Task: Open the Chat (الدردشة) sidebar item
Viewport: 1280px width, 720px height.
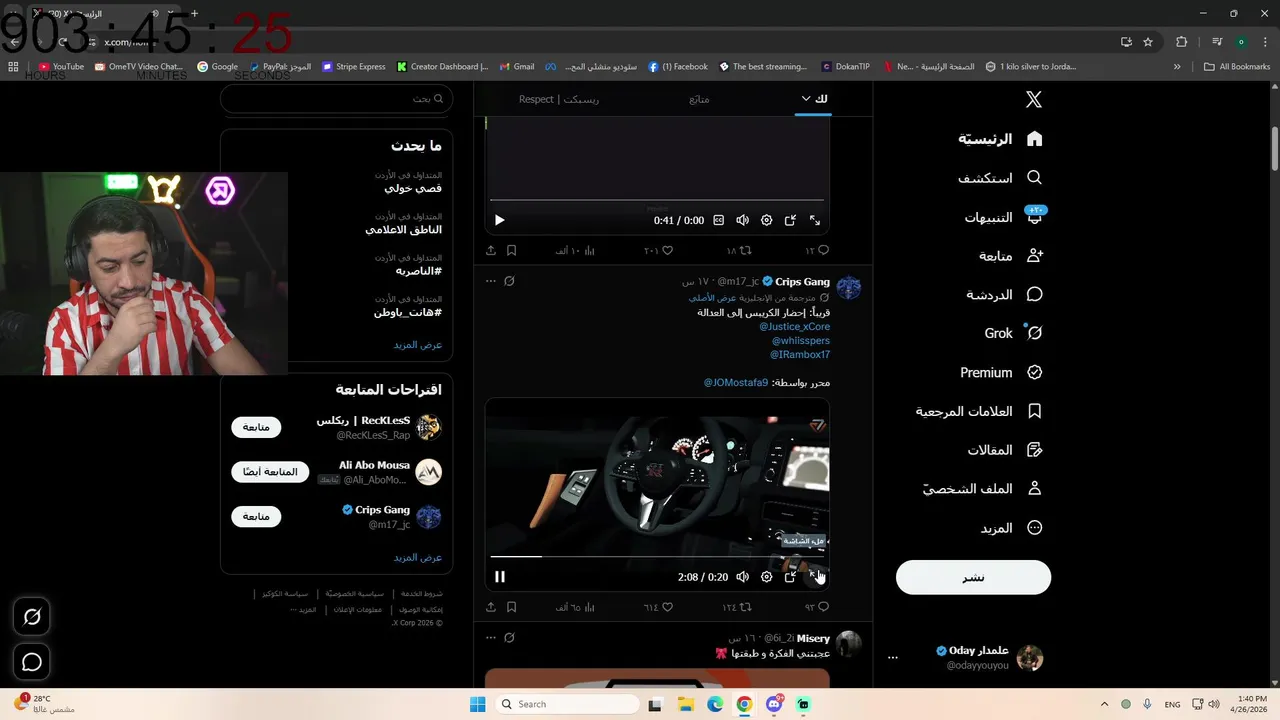Action: pyautogui.click(x=1005, y=295)
